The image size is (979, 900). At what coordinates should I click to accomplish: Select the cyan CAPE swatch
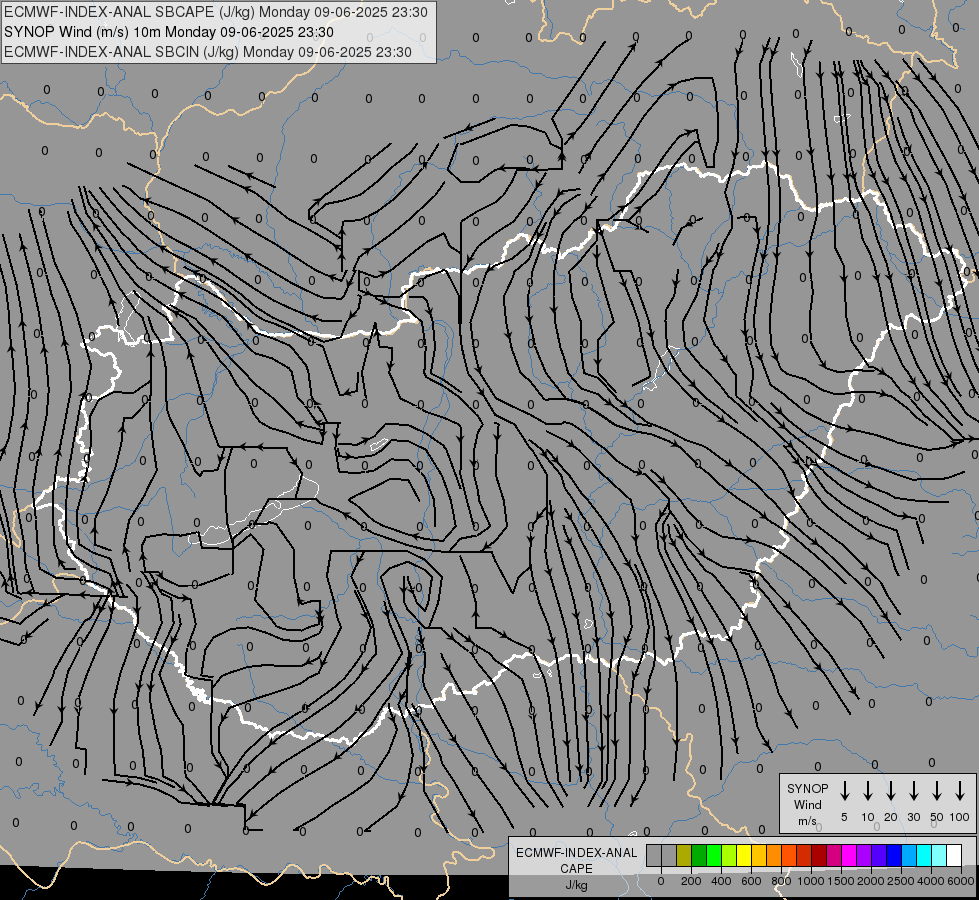point(923,855)
